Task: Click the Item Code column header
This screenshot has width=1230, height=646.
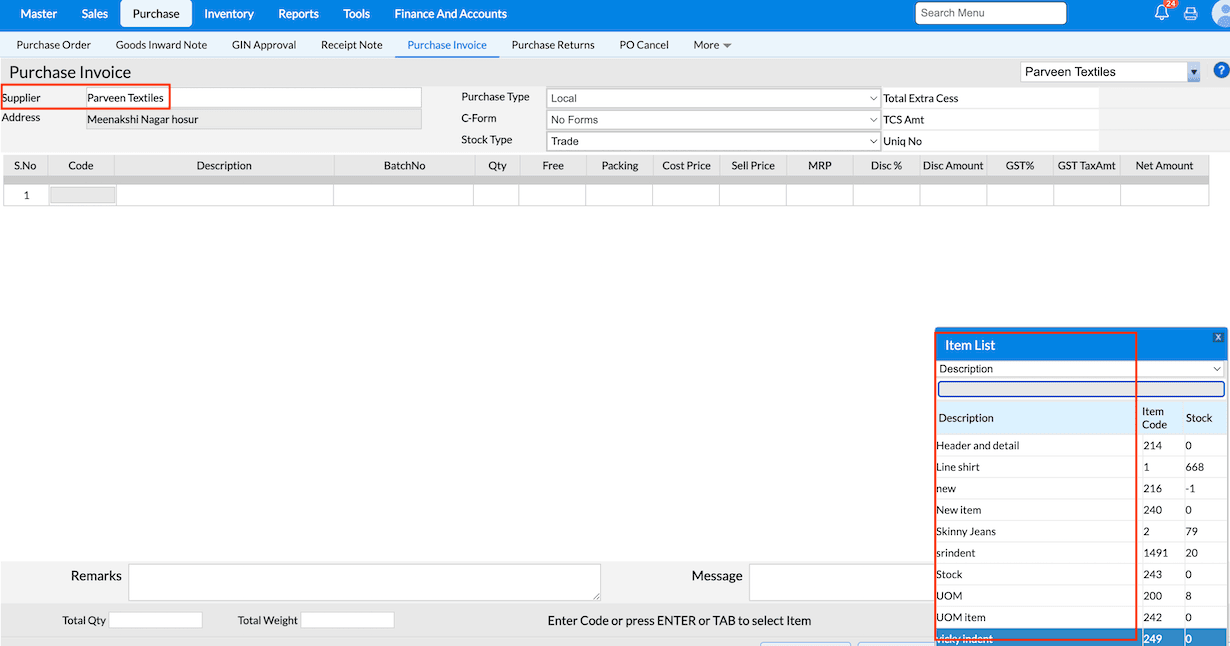Action: 1154,418
